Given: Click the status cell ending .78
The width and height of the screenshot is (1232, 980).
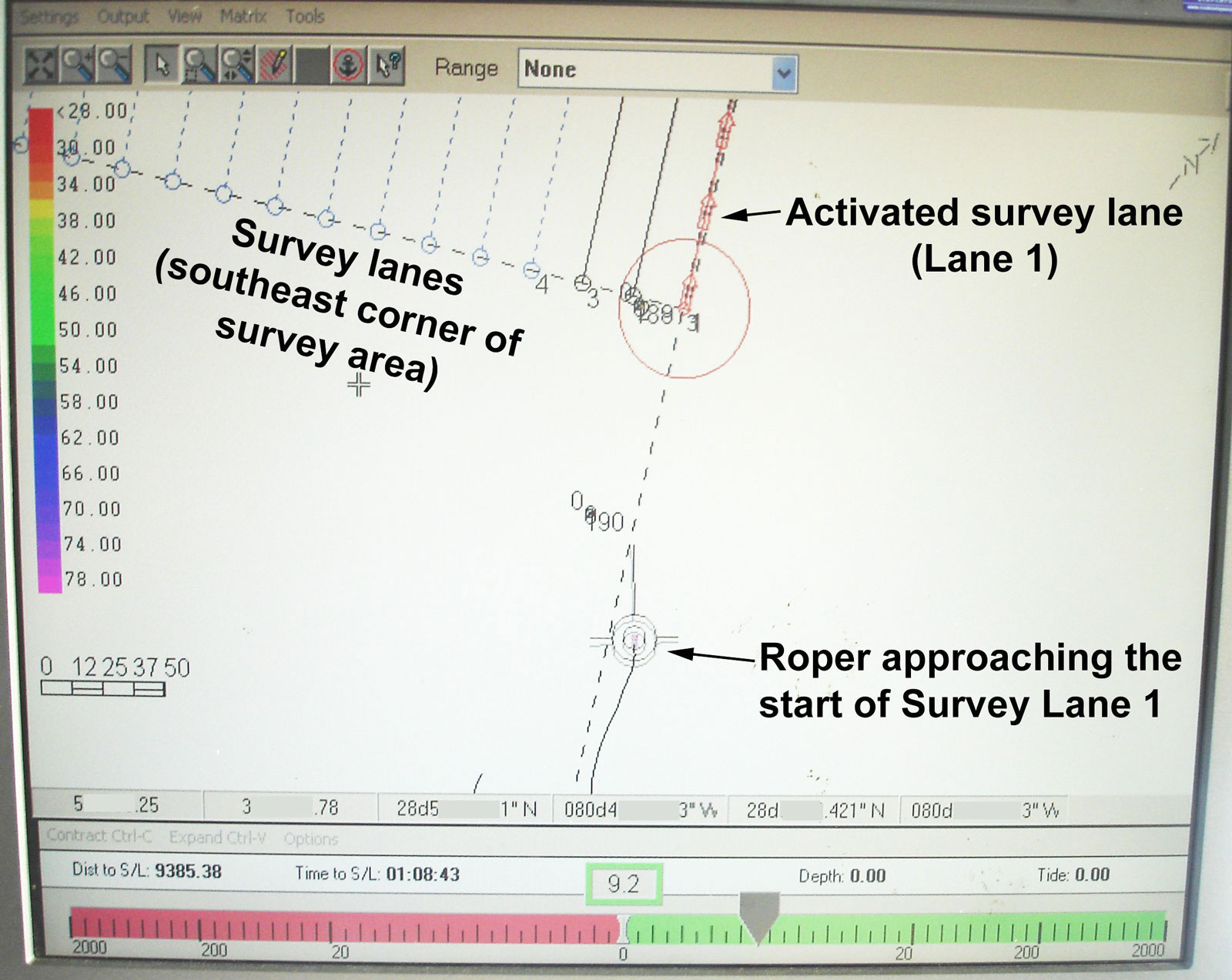Looking at the screenshot, I should click(290, 807).
